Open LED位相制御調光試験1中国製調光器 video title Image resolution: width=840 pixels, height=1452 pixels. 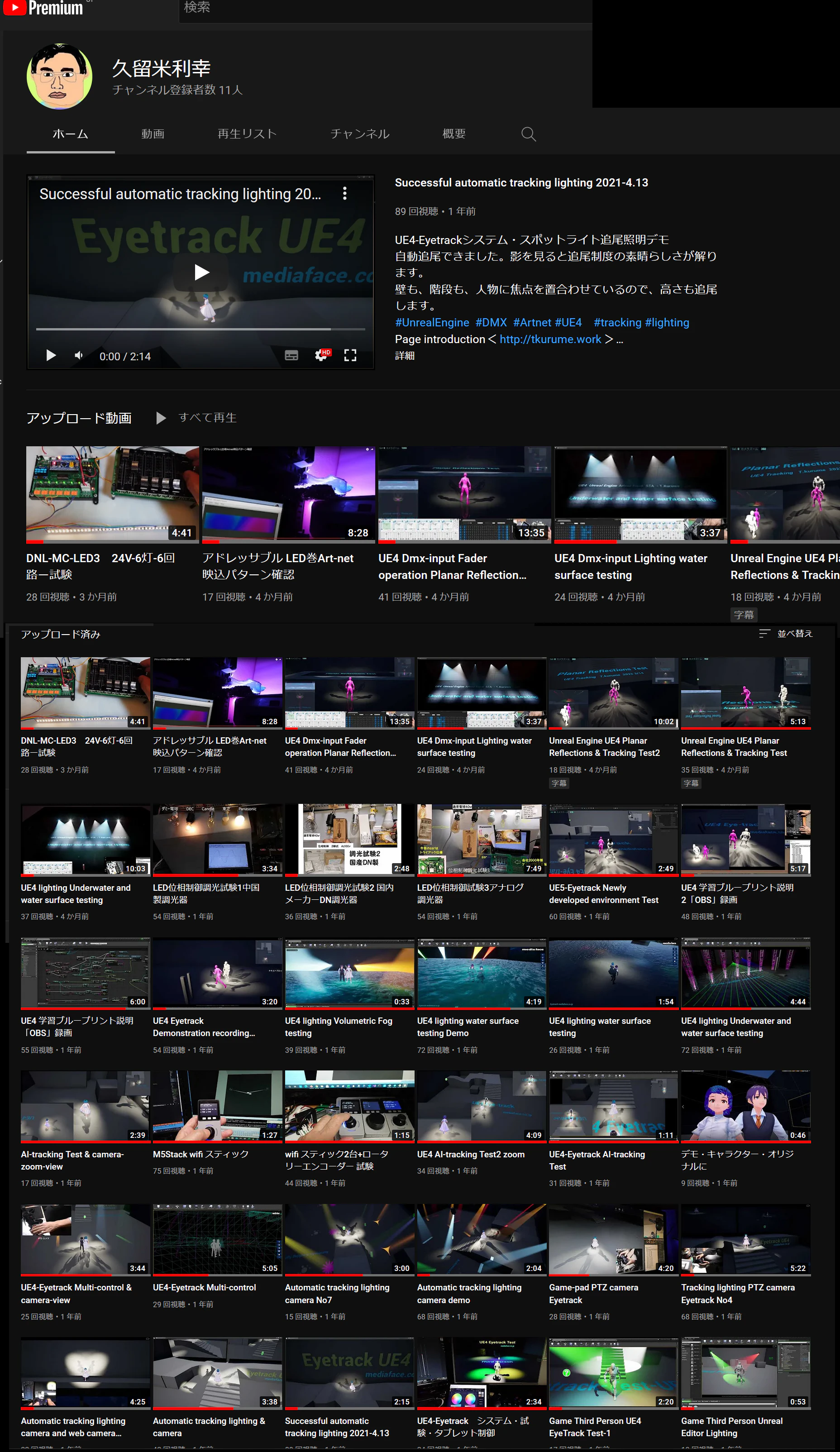206,893
